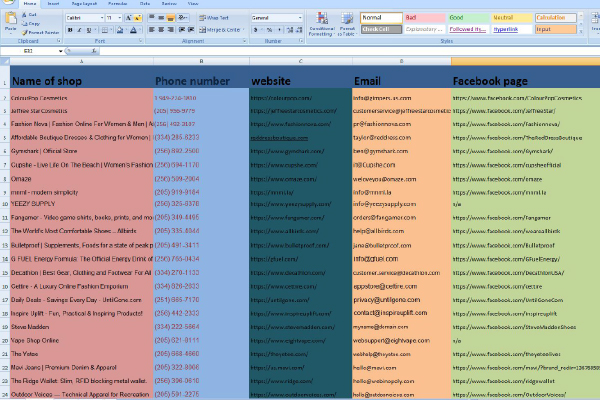Click the Copy icon in the ribbon
The width and height of the screenshot is (600, 400).
(33, 24)
